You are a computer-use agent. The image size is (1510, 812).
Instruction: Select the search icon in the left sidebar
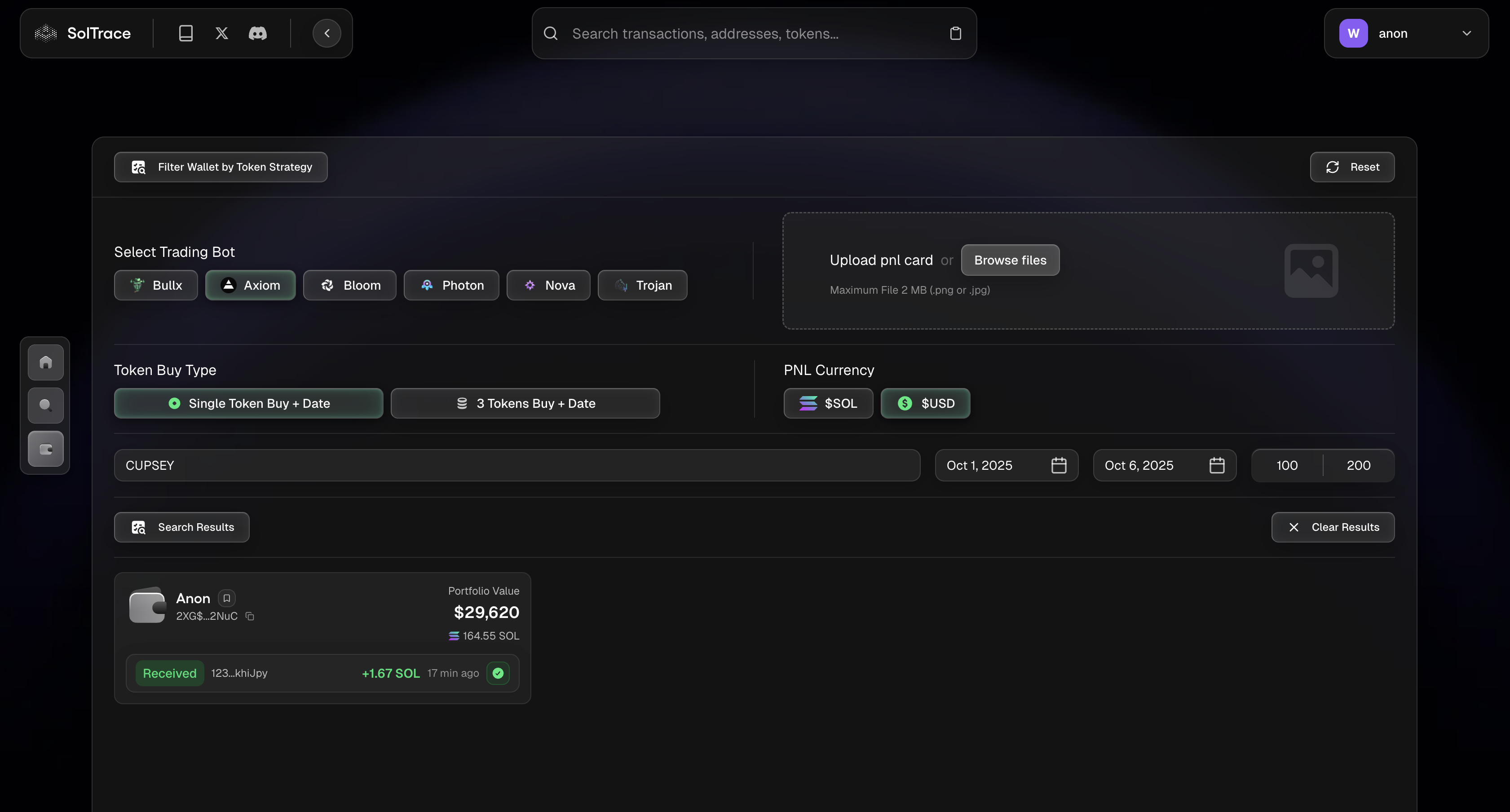pos(45,405)
